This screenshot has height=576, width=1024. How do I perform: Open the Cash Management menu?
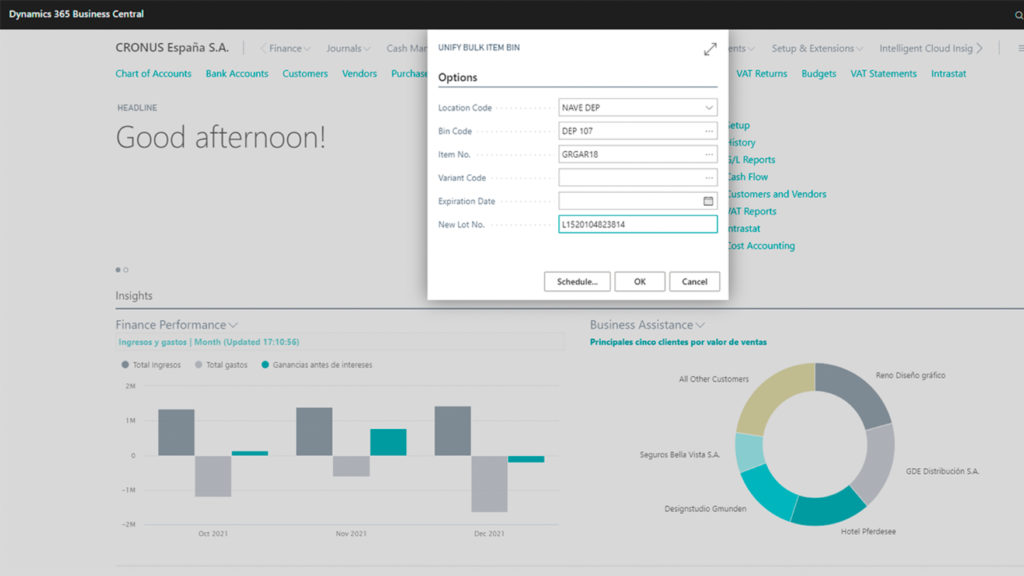point(406,48)
